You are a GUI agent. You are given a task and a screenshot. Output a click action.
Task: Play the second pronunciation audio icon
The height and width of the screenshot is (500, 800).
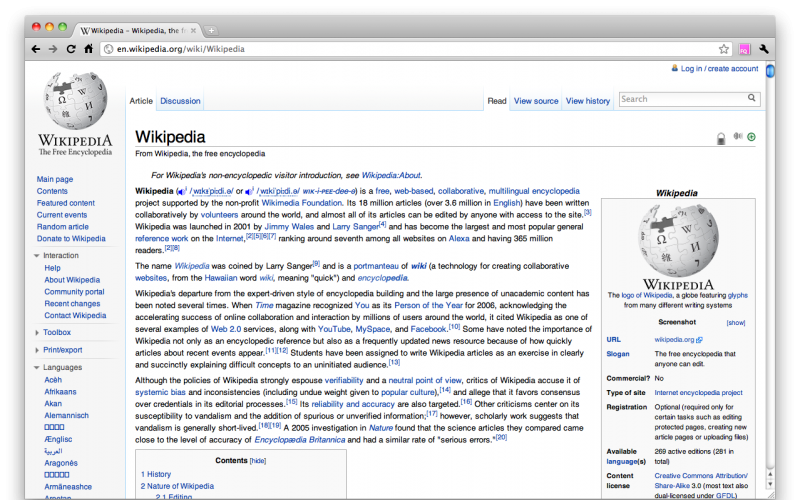tap(249, 192)
